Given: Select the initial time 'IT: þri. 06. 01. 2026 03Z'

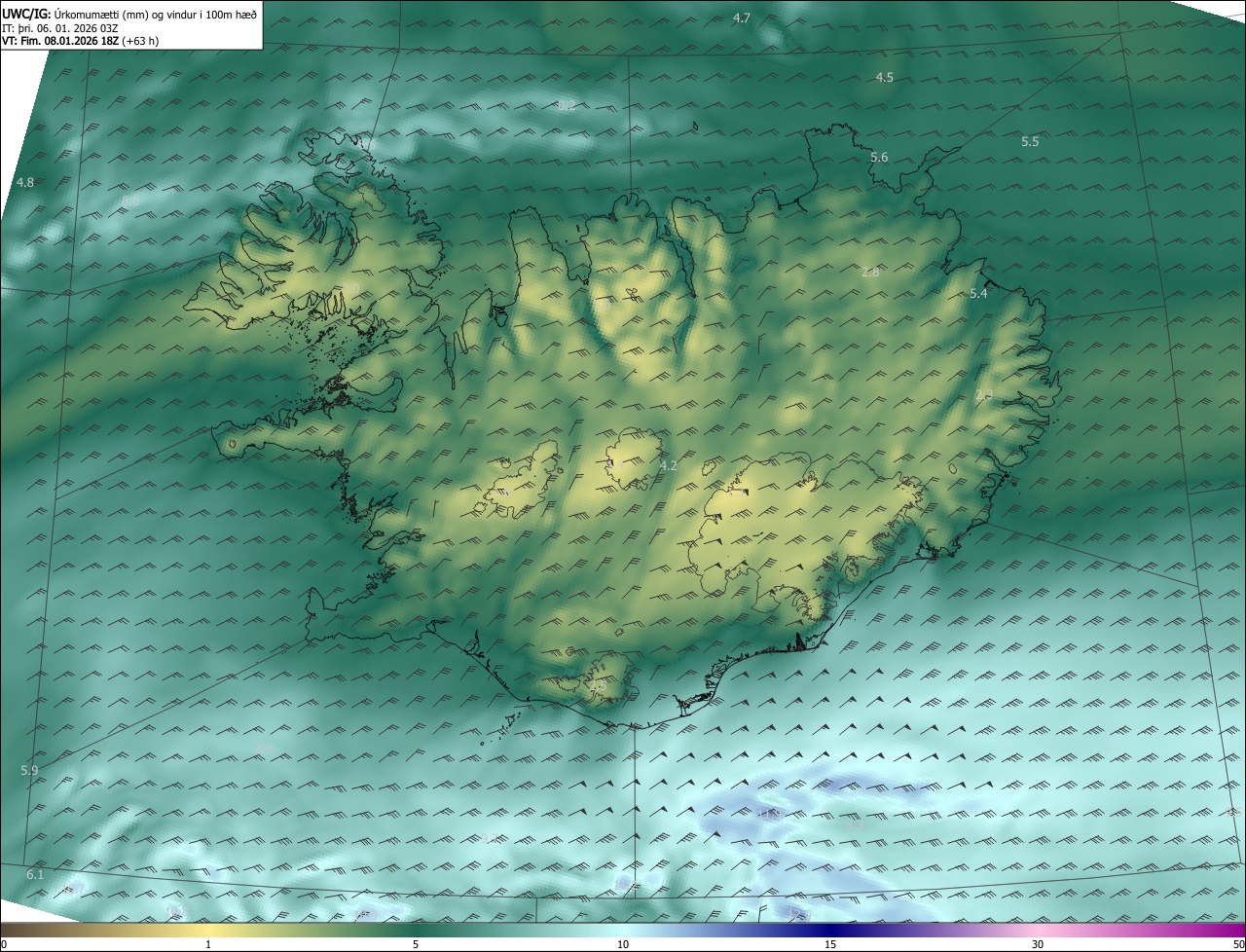Looking at the screenshot, I should point(59,28).
